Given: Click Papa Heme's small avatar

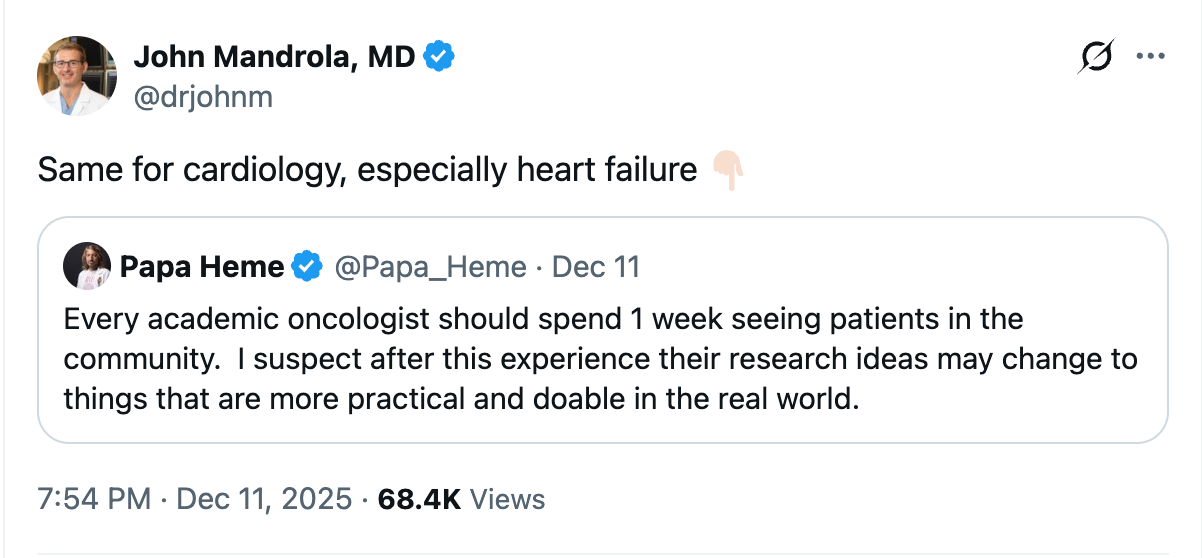Looking at the screenshot, I should tap(86, 266).
